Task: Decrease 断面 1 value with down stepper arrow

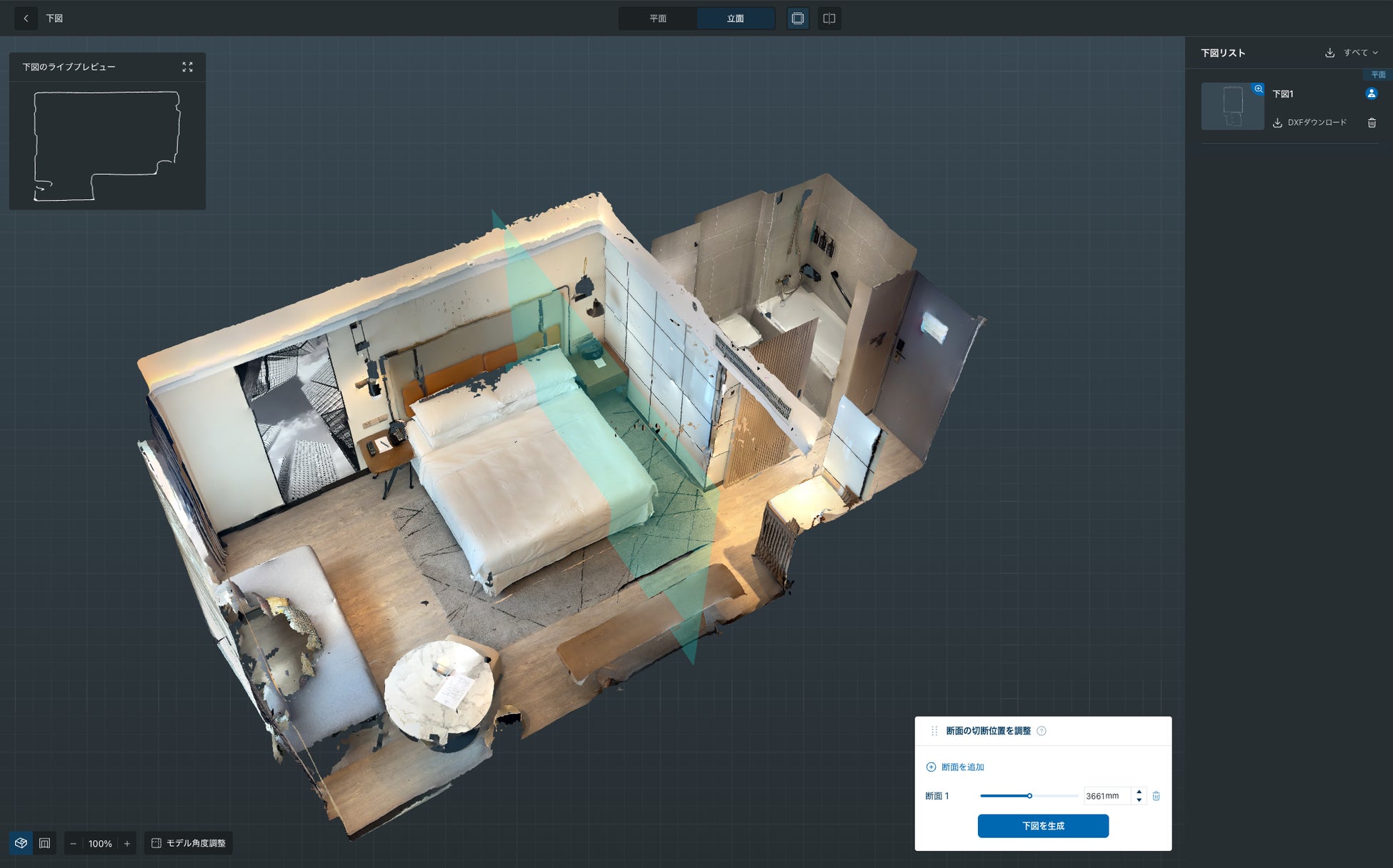Action: (x=1139, y=800)
